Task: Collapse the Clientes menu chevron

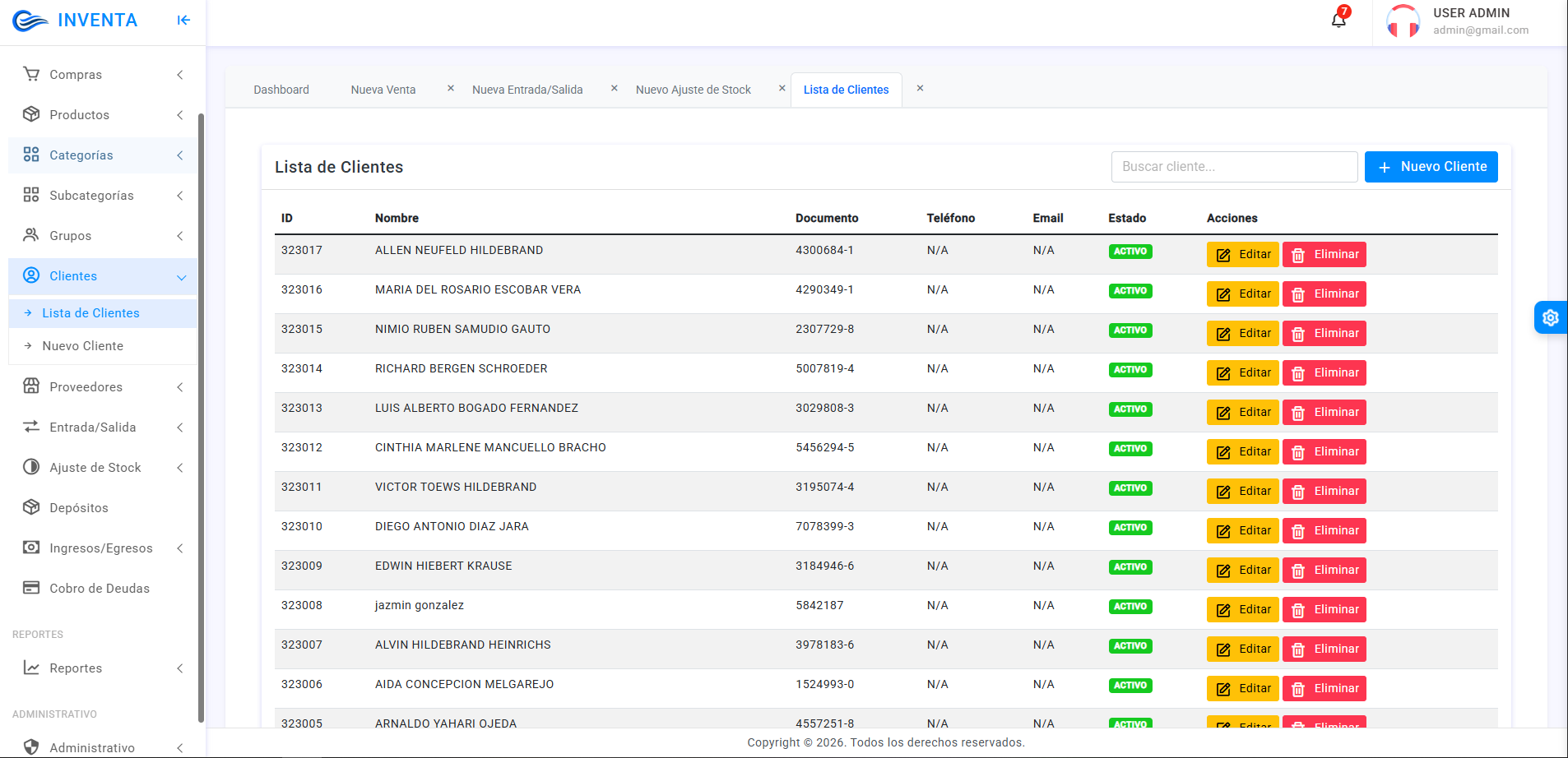Action: tap(181, 277)
